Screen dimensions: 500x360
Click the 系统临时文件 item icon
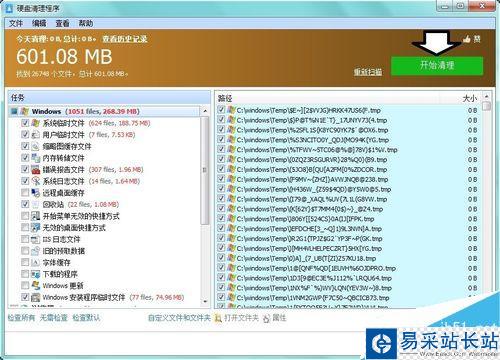click(x=36, y=123)
